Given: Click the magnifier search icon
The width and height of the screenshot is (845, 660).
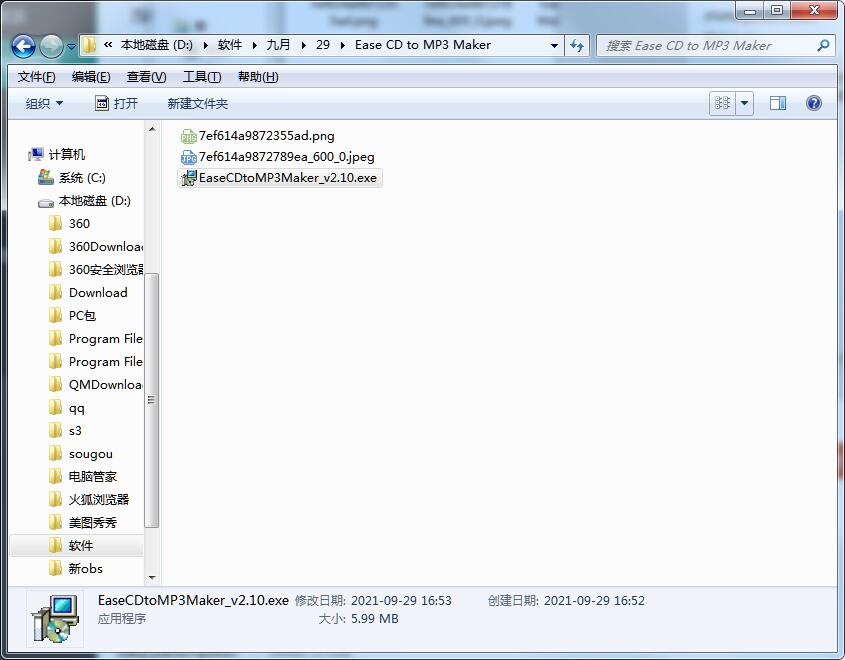Looking at the screenshot, I should click(x=822, y=46).
